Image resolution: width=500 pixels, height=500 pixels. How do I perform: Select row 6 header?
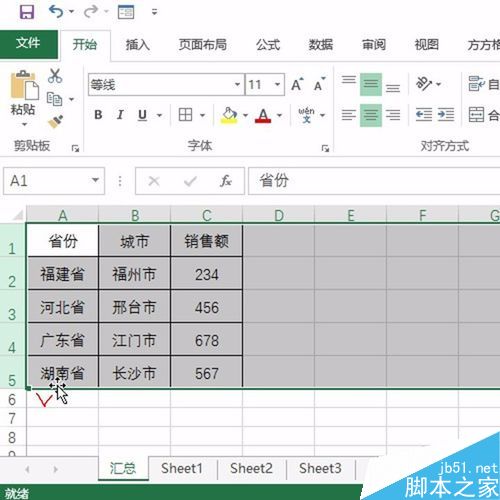click(12, 399)
